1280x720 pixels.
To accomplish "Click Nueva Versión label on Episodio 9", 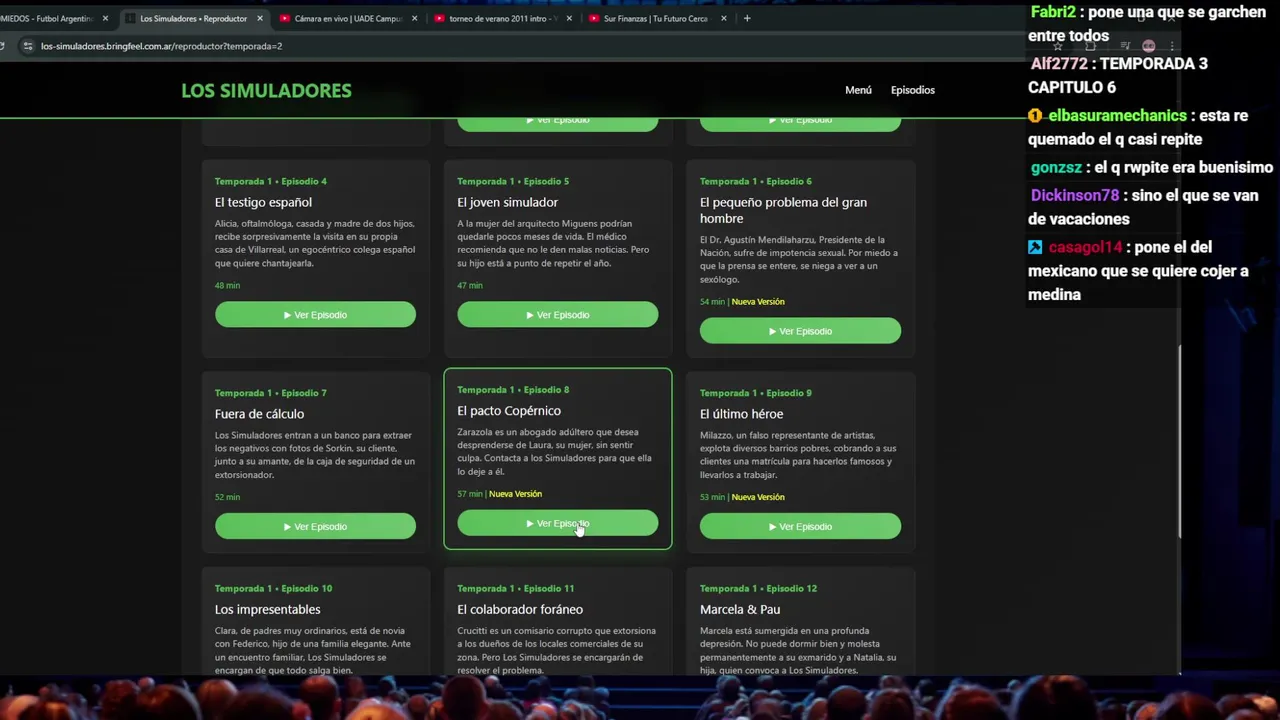I will [x=758, y=497].
